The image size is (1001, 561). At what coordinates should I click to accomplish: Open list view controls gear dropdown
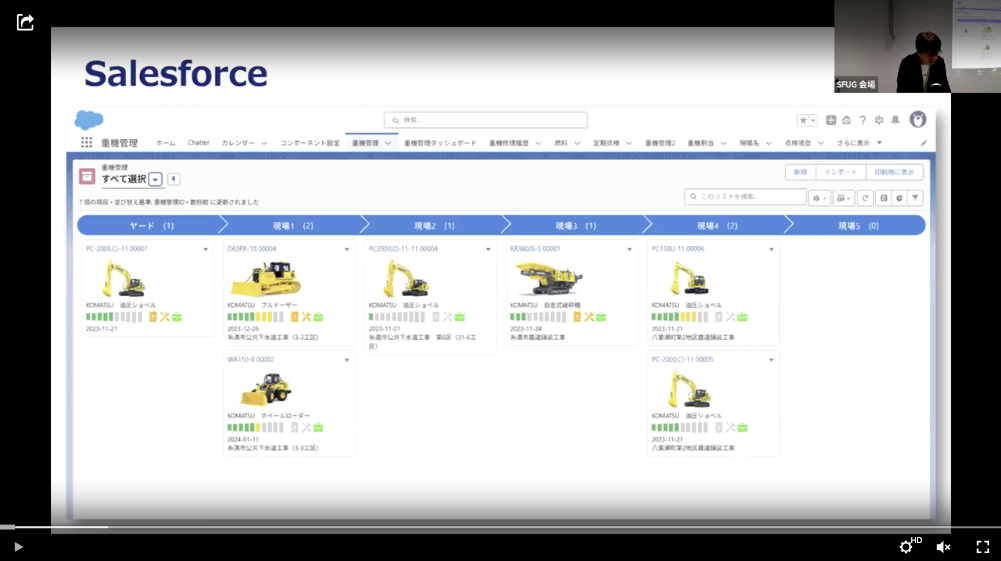[x=819, y=198]
